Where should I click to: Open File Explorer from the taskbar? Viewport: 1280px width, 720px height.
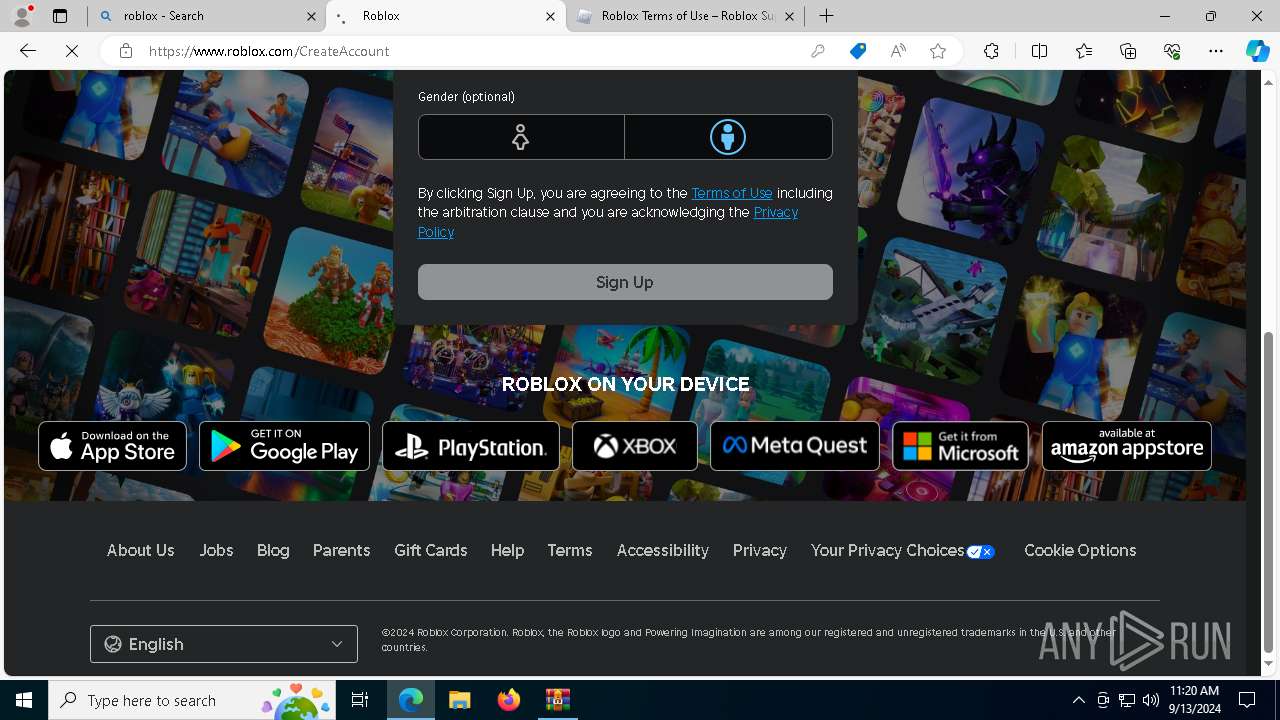pyautogui.click(x=460, y=700)
